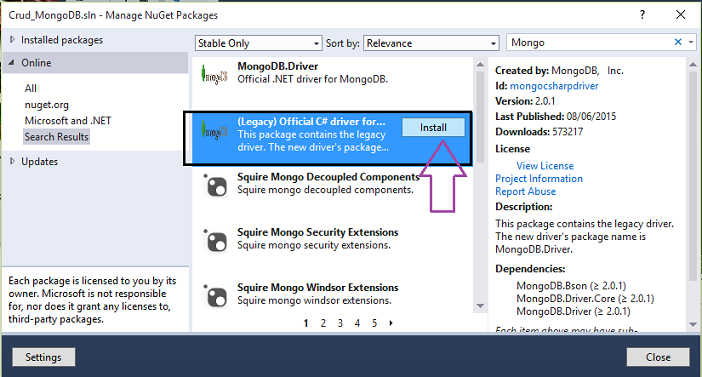This screenshot has width=702, height=377.
Task: Click the Downloads: 573217 value
Action: (x=539, y=132)
